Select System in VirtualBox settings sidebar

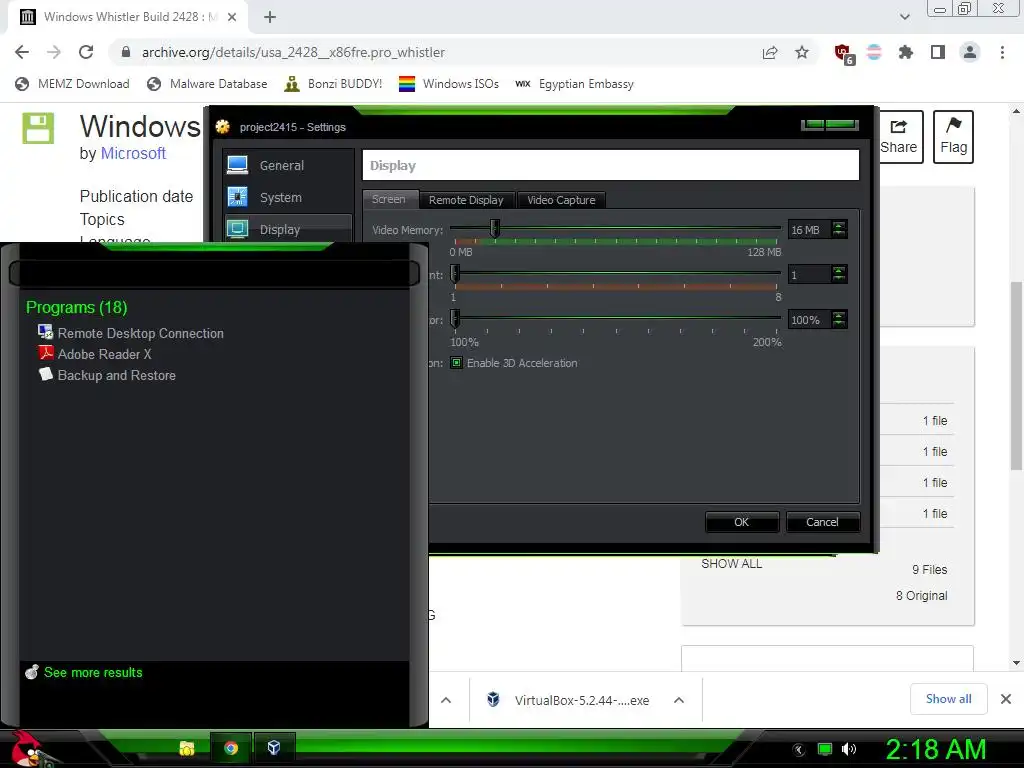click(x=287, y=197)
